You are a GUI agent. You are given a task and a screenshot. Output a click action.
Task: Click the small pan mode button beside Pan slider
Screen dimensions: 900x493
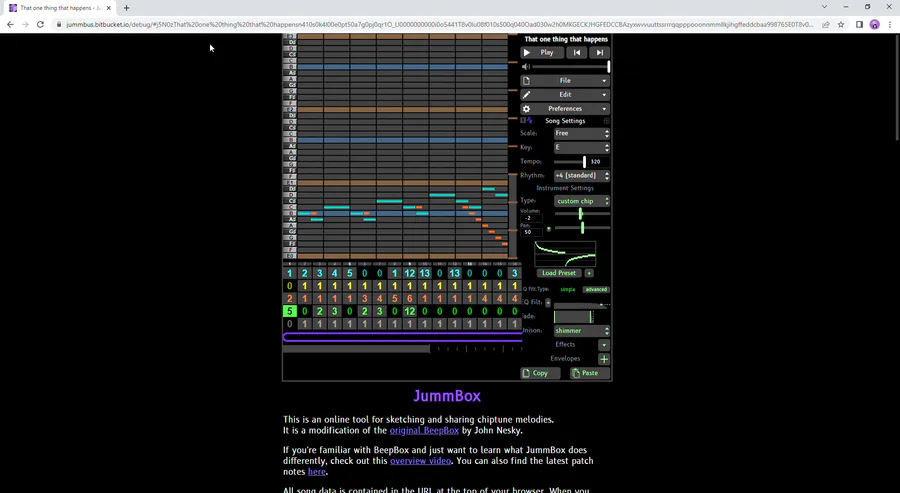549,229
